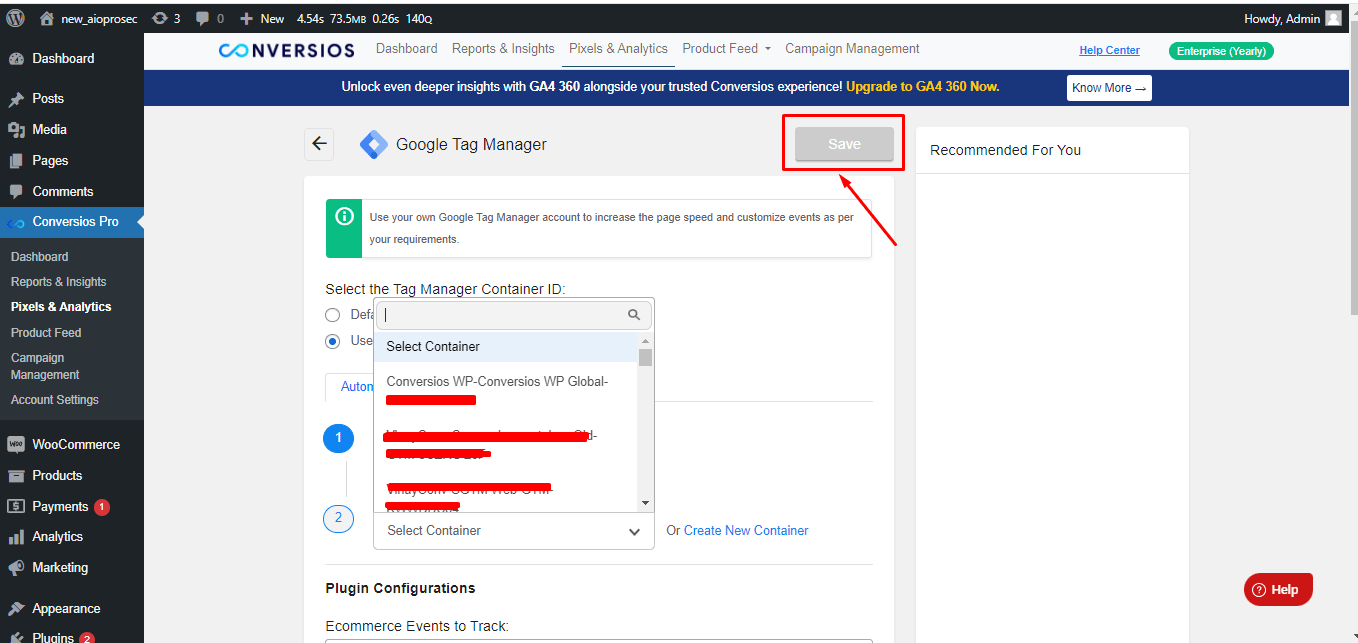Viewport: 1358px width, 643px height.
Task: Open the Posts menu with pin icon
Action: 48,98
